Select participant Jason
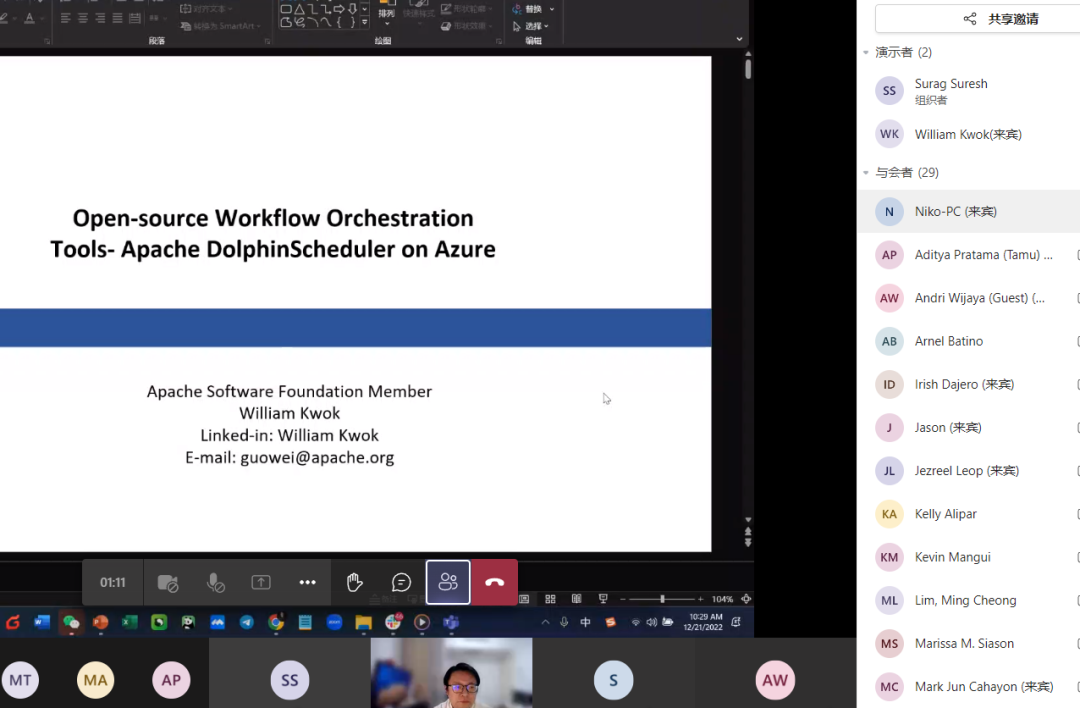The width and height of the screenshot is (1080, 708). coord(968,428)
